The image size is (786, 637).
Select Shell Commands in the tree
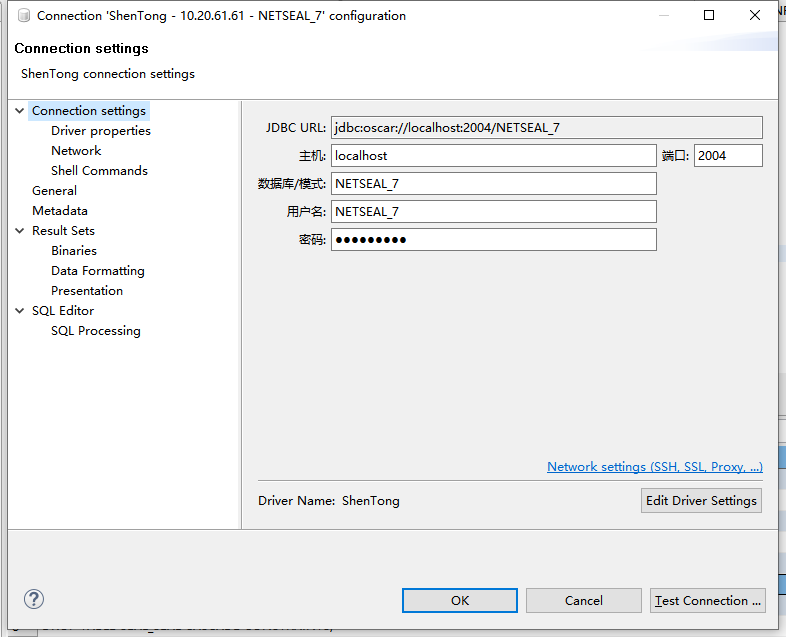(x=99, y=171)
